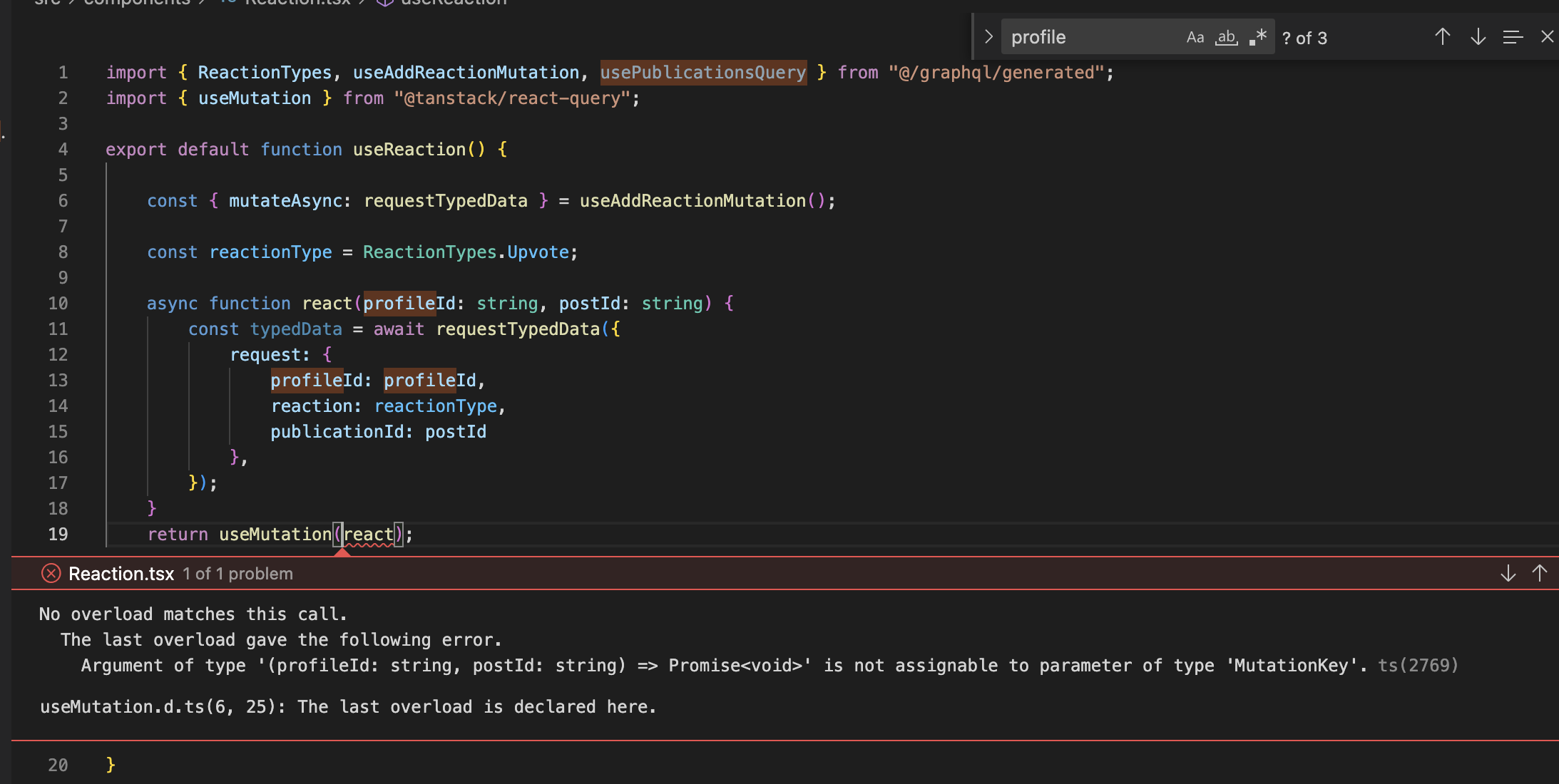
Task: Go to next problem in peek view
Action: coord(1508,574)
